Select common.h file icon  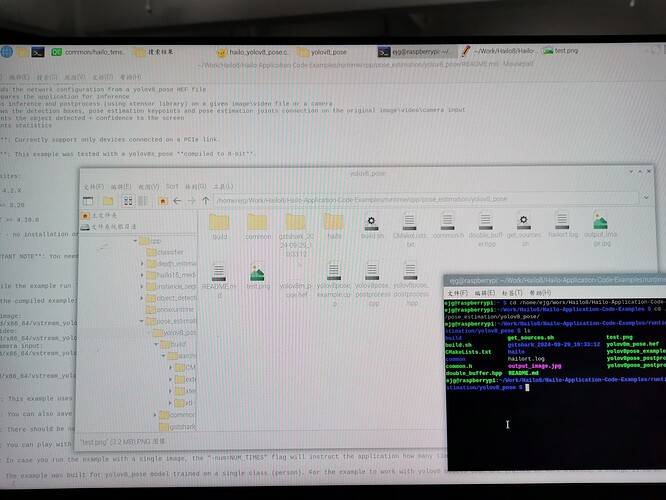pyautogui.click(x=447, y=221)
